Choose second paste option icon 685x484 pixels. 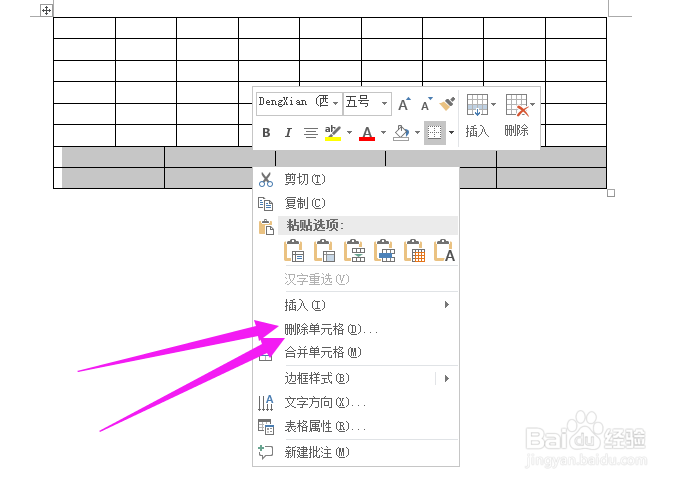(x=325, y=251)
